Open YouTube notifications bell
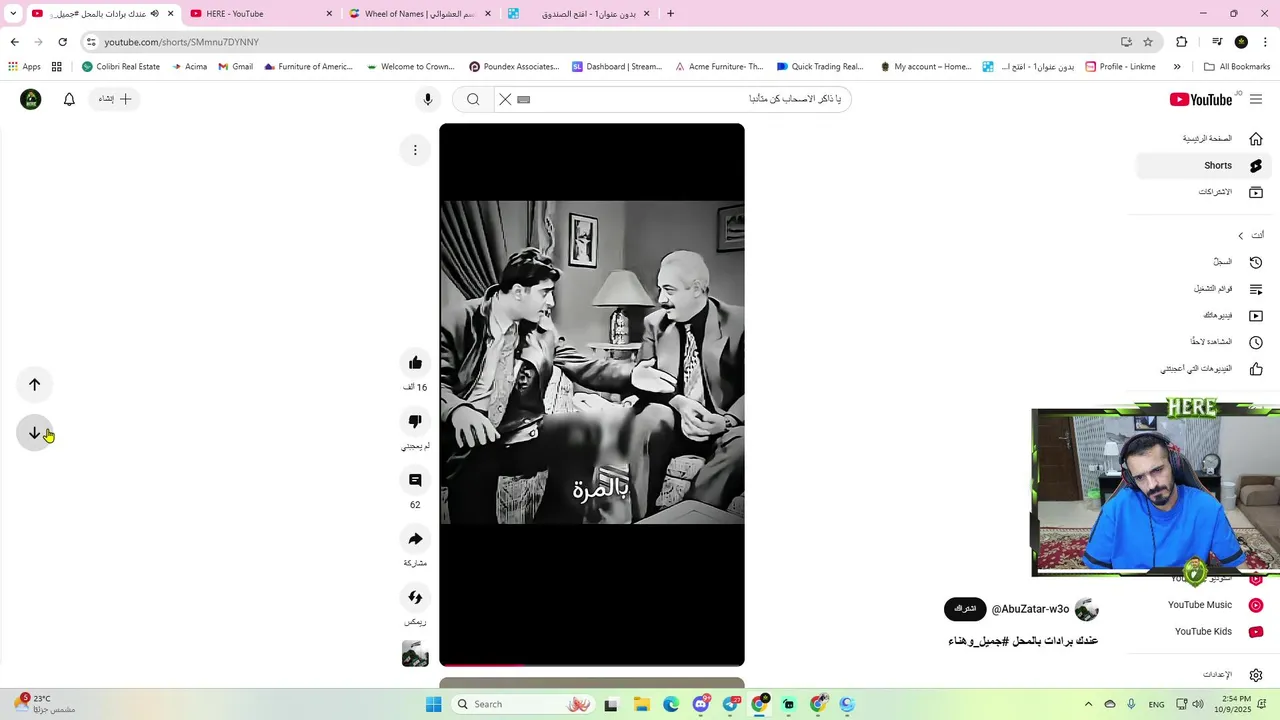This screenshot has height=720, width=1280. click(x=69, y=99)
